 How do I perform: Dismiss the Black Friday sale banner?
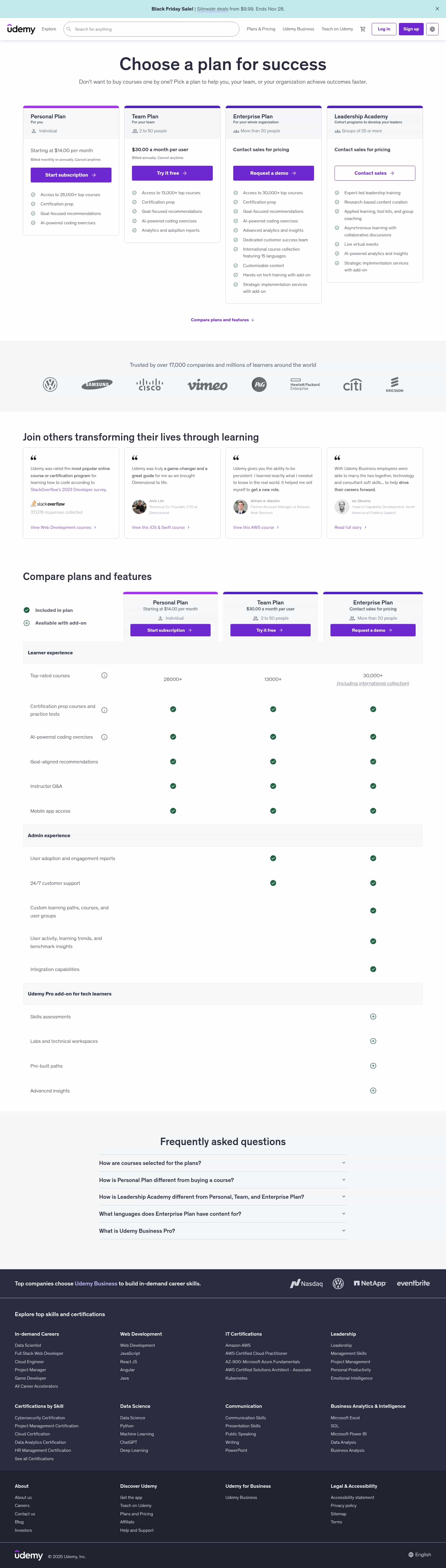point(437,9)
